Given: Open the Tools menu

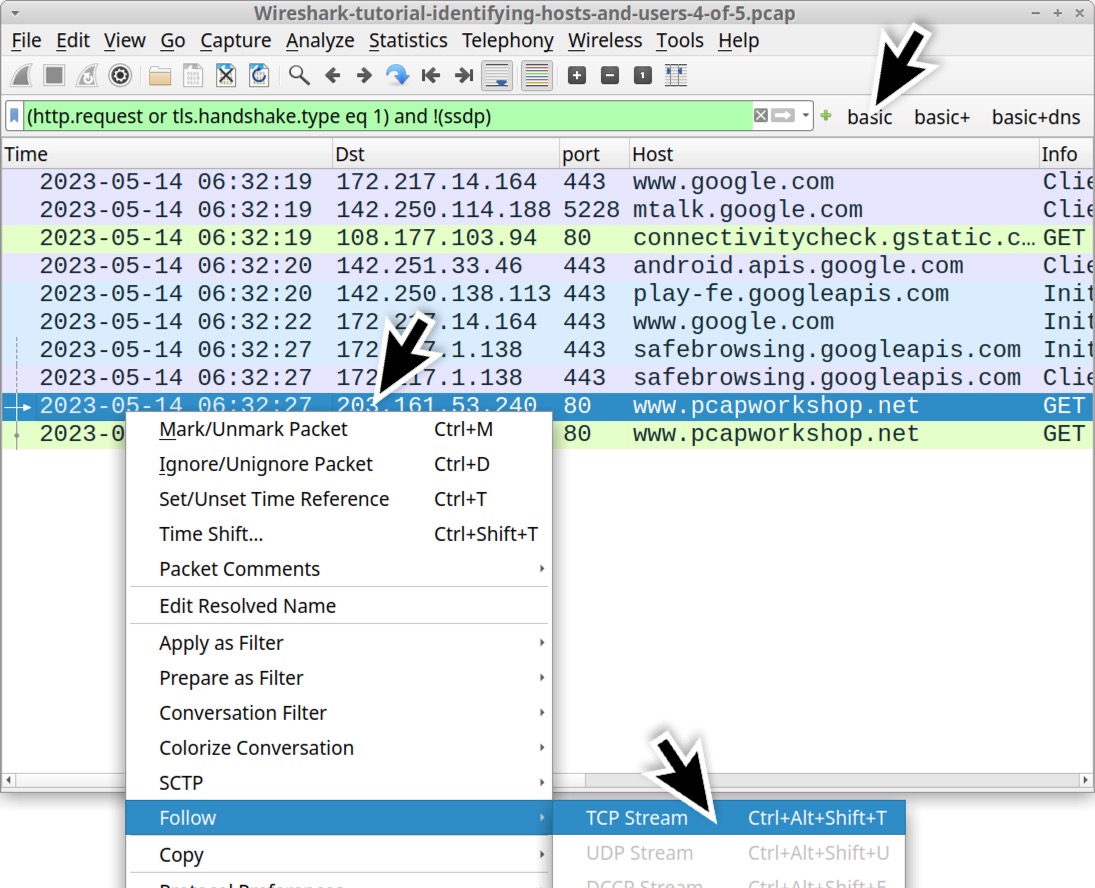Looking at the screenshot, I should [679, 40].
